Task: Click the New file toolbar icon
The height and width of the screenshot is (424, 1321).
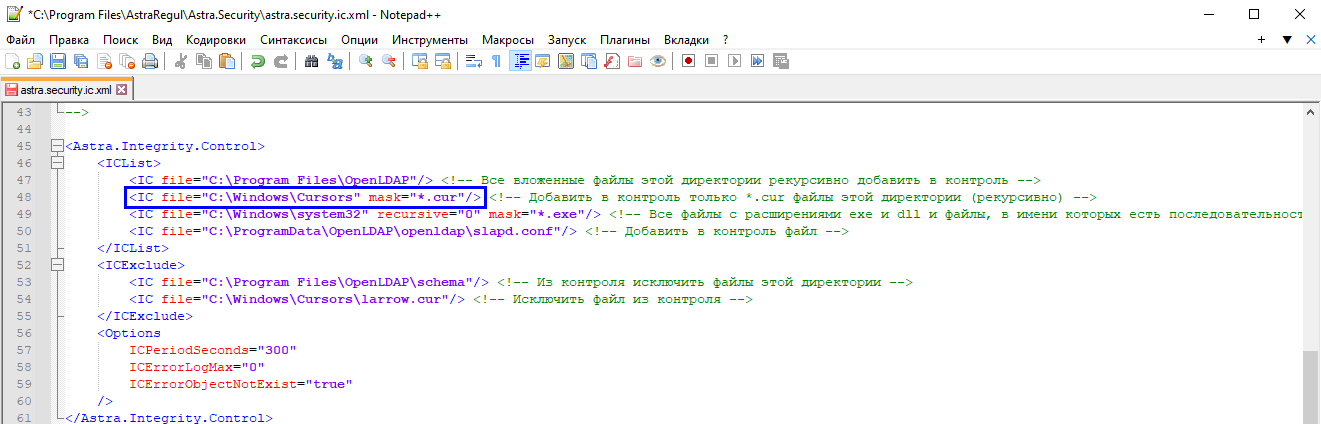Action: 13,61
